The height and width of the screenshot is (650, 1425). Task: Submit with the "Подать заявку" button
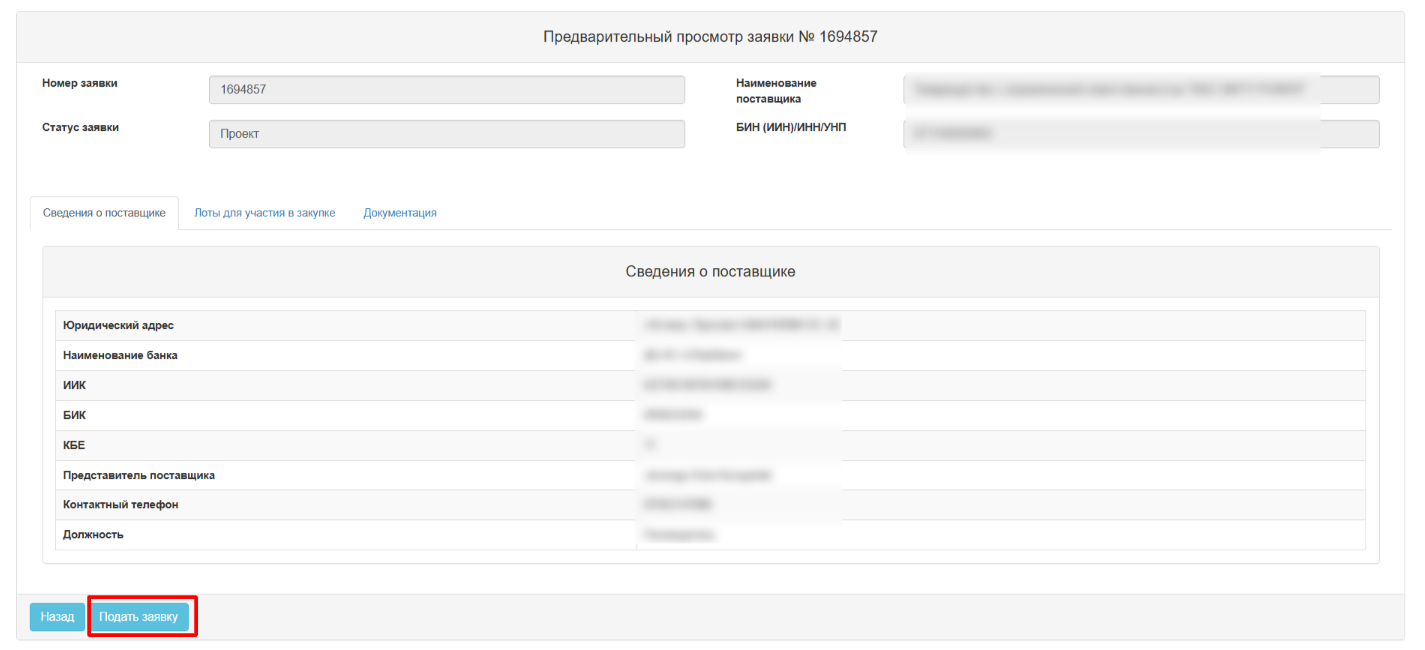(138, 617)
